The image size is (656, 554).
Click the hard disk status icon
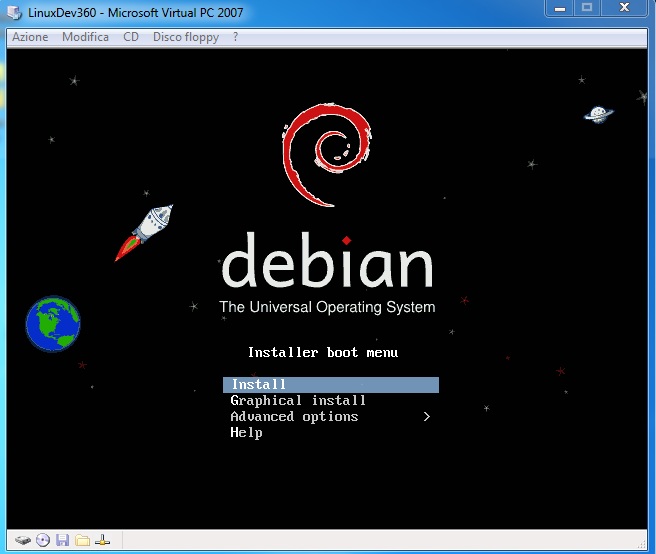(x=23, y=540)
